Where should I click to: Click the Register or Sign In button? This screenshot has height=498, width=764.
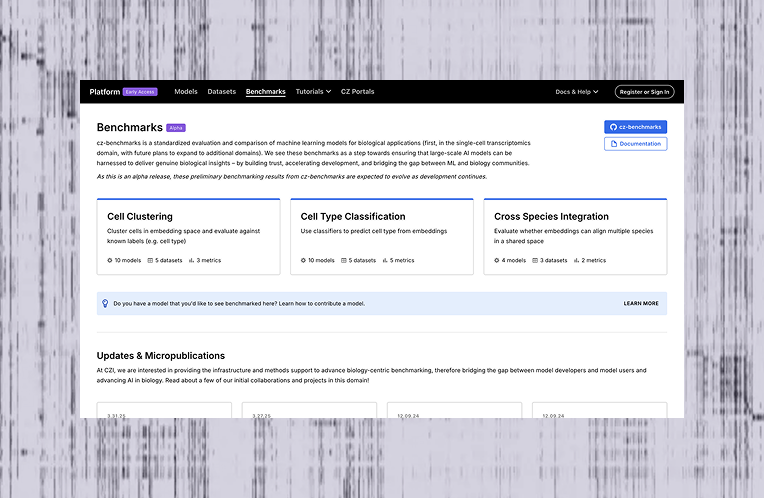coord(644,92)
